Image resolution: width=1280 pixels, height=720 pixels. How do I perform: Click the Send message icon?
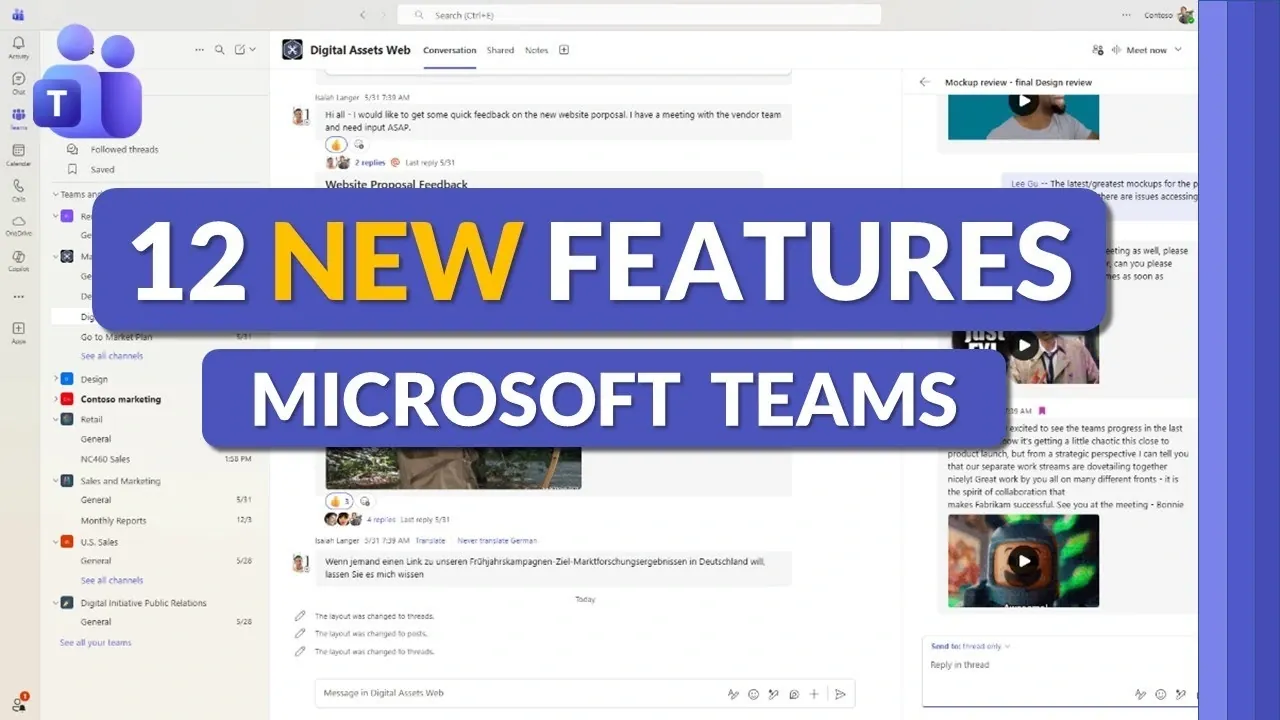point(840,693)
